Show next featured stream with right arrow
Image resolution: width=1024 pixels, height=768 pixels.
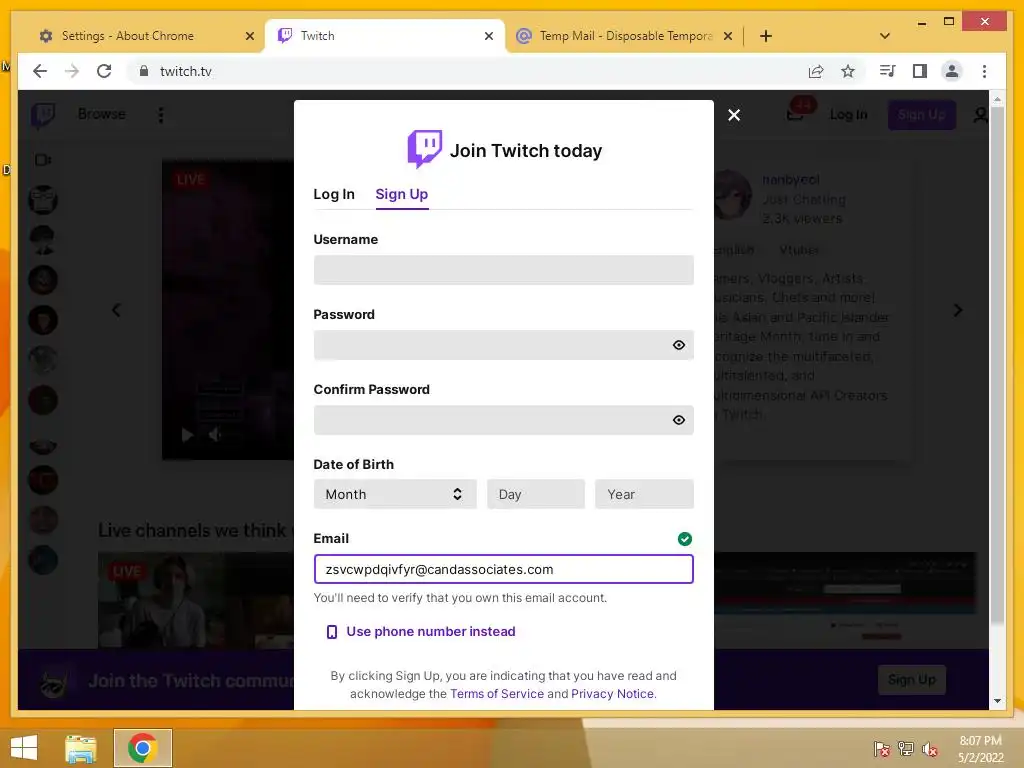(x=957, y=310)
